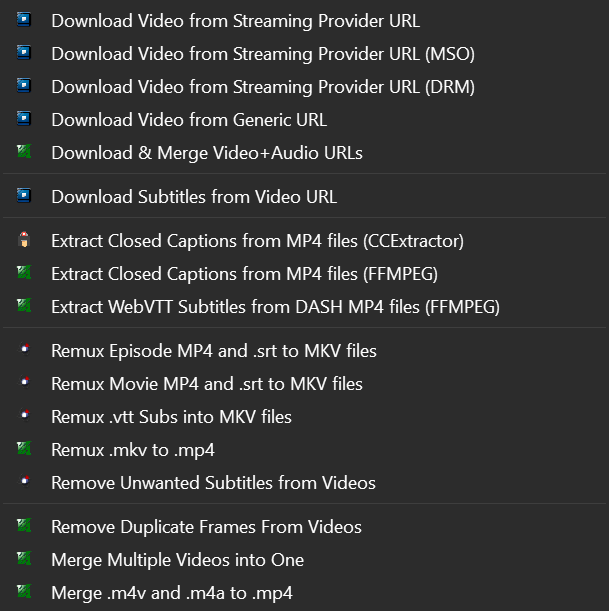Click icon next to Remux .mkv to .mp4
This screenshot has height=611, width=609.
point(25,449)
